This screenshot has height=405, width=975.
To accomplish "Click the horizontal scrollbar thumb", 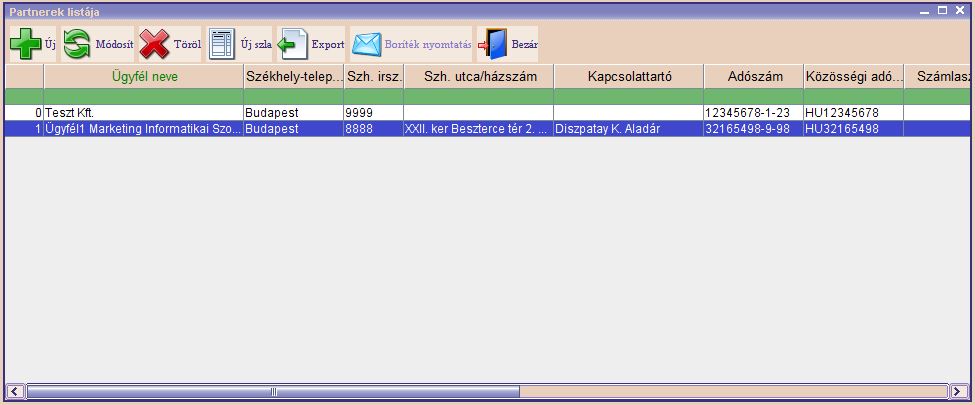I will [273, 391].
